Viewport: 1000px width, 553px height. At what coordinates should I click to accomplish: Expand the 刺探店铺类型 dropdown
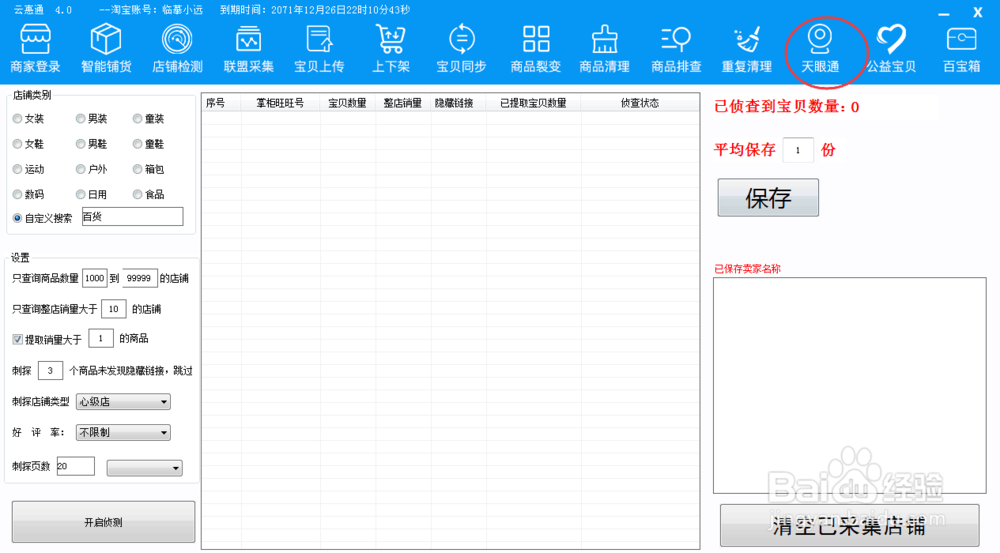[x=123, y=402]
